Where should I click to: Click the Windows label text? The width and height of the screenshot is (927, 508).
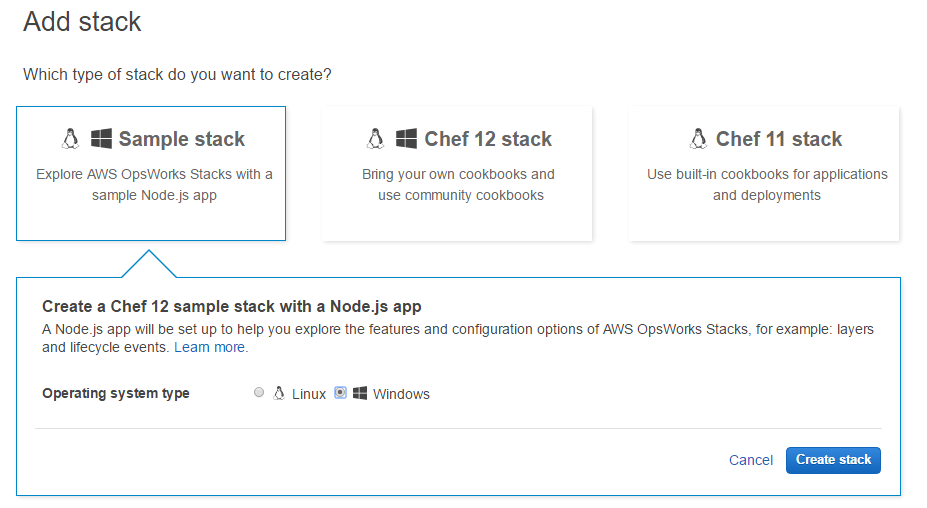click(x=401, y=394)
